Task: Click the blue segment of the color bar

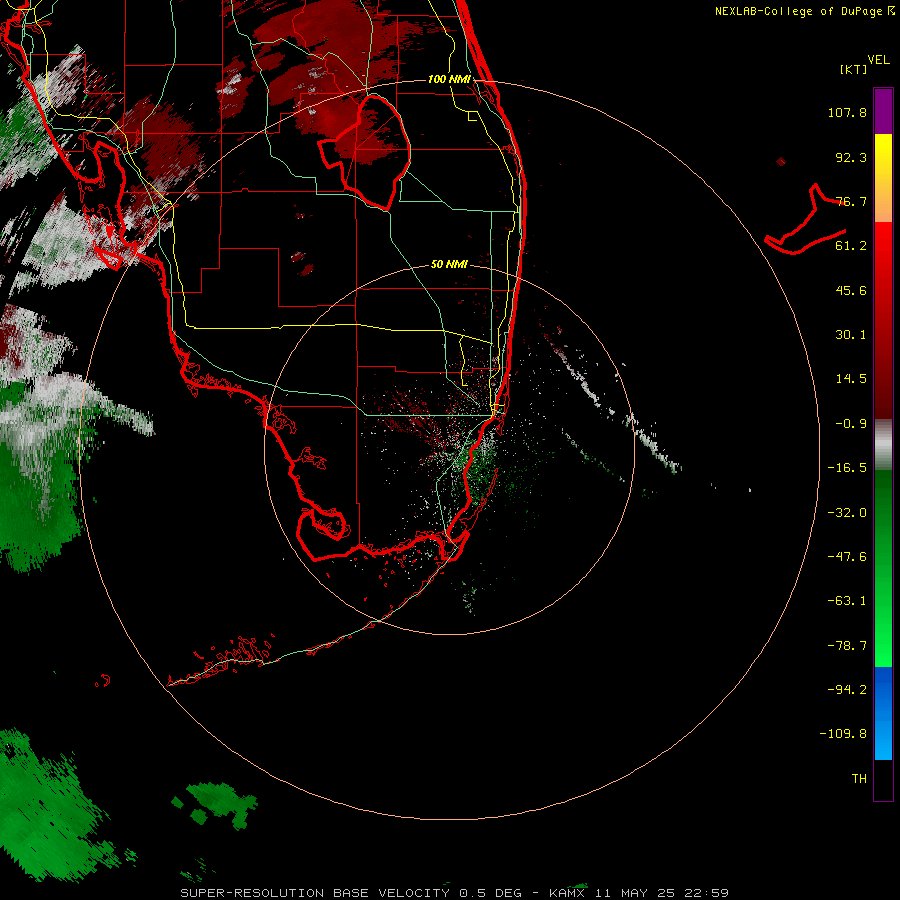Action: click(883, 713)
